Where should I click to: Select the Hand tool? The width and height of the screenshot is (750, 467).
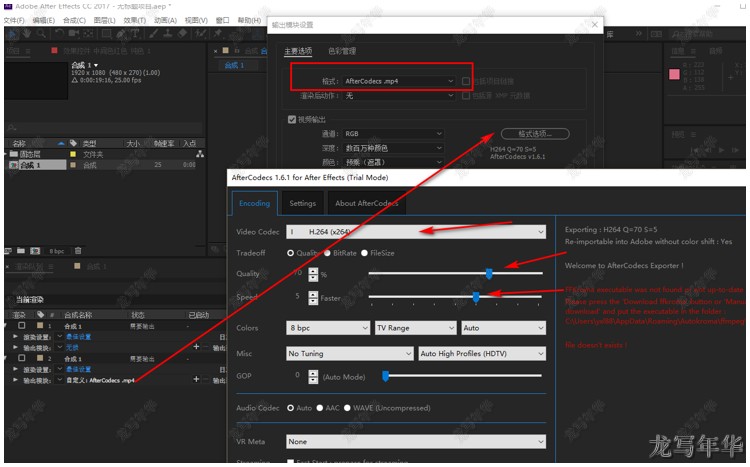click(27, 33)
